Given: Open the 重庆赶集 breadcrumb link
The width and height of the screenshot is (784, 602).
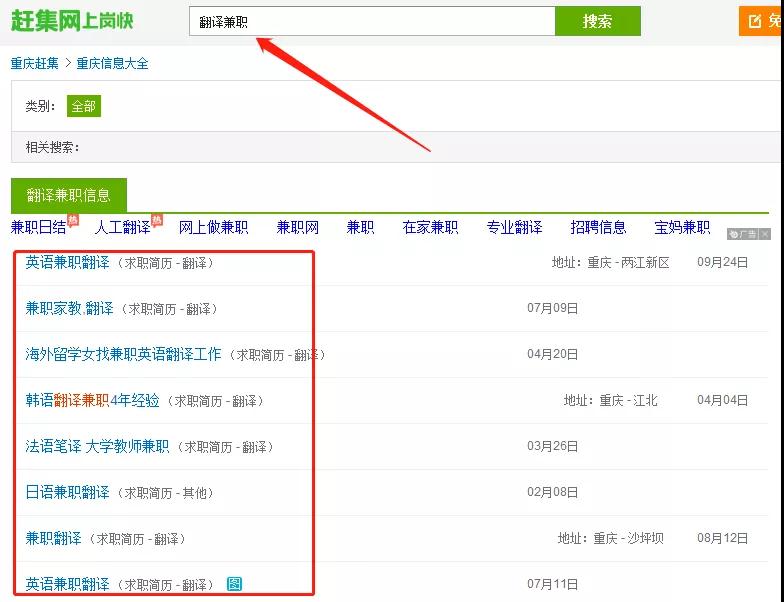Looking at the screenshot, I should click(x=35, y=63).
